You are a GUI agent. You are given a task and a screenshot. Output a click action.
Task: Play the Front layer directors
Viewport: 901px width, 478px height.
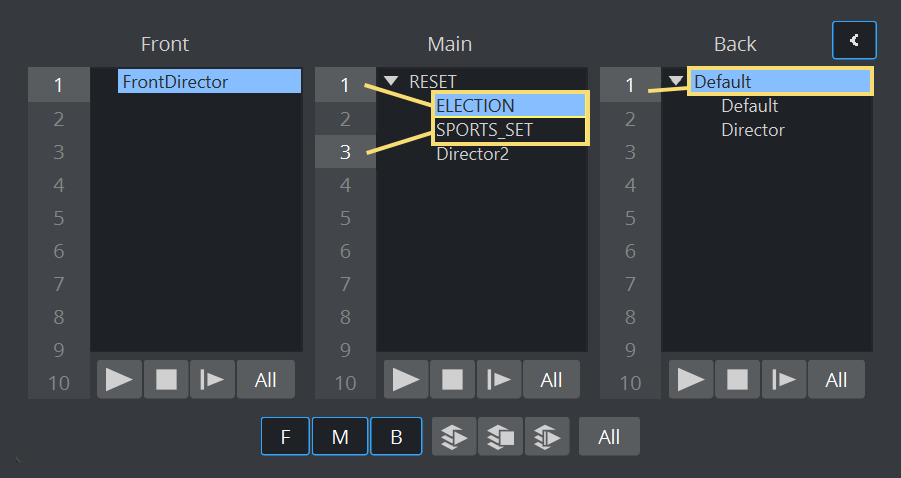(x=119, y=379)
